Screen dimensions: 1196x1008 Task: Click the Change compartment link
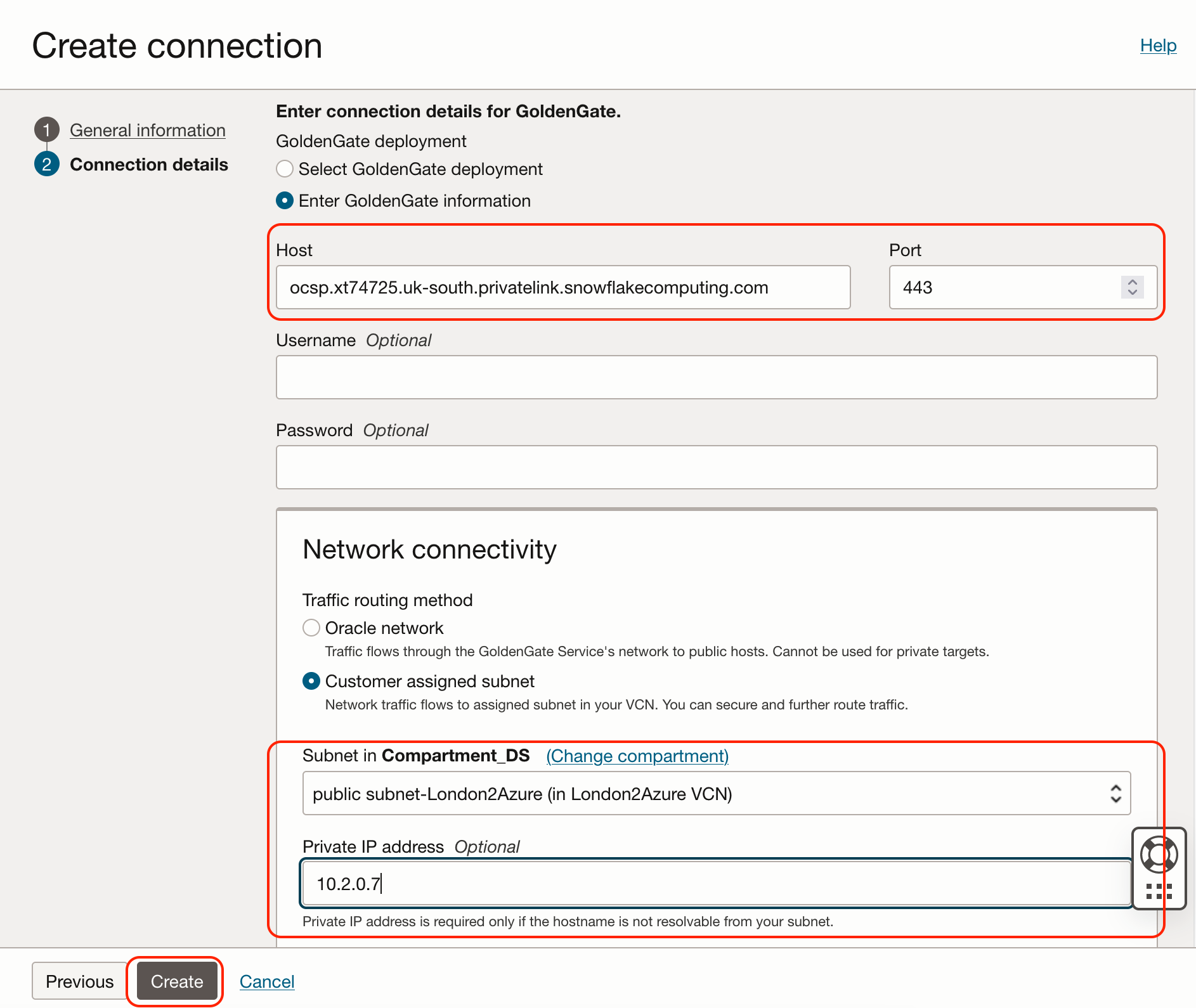(637, 756)
